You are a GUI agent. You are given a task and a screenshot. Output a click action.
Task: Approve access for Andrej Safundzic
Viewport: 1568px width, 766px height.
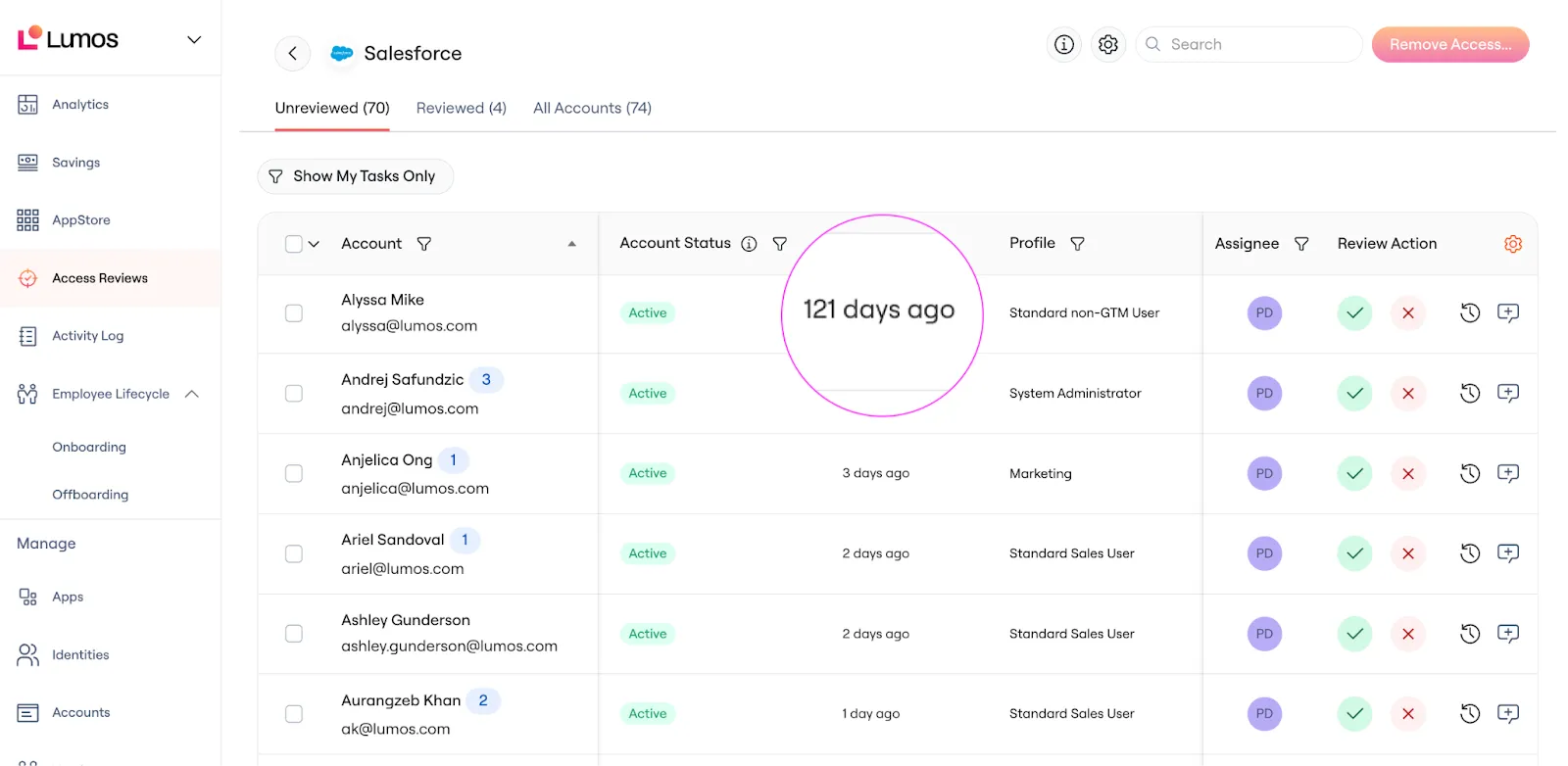[x=1354, y=394]
